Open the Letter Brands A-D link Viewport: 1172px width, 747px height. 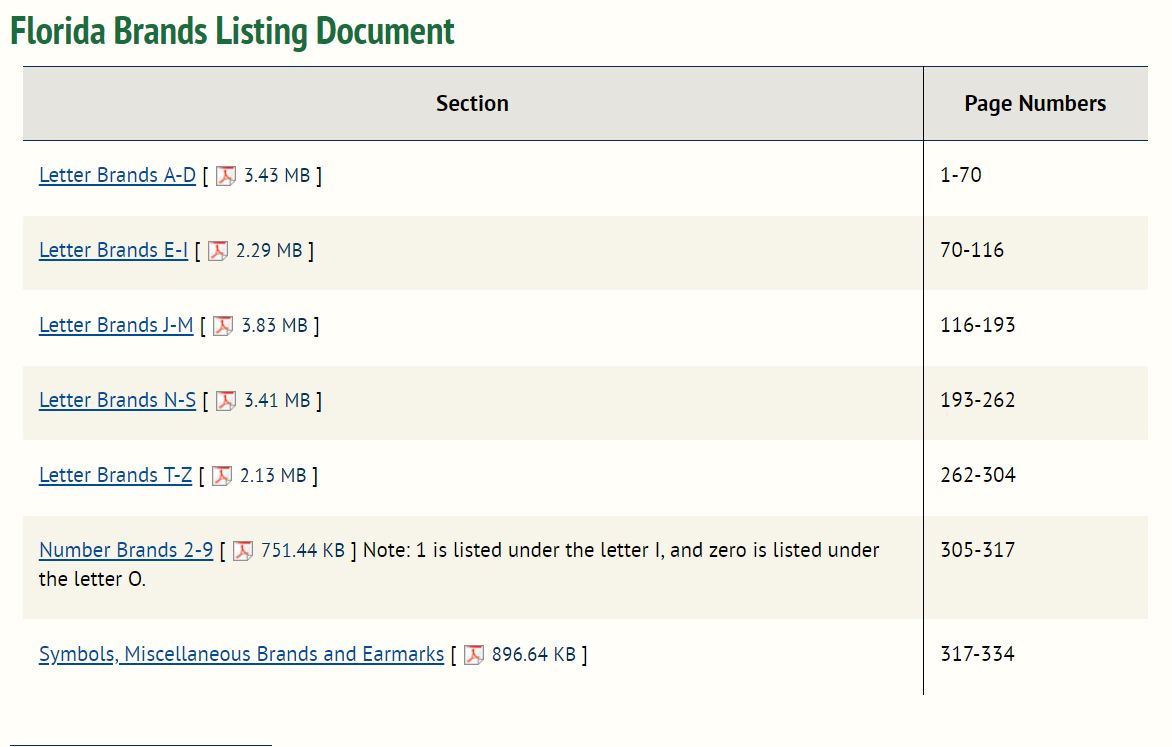click(117, 175)
